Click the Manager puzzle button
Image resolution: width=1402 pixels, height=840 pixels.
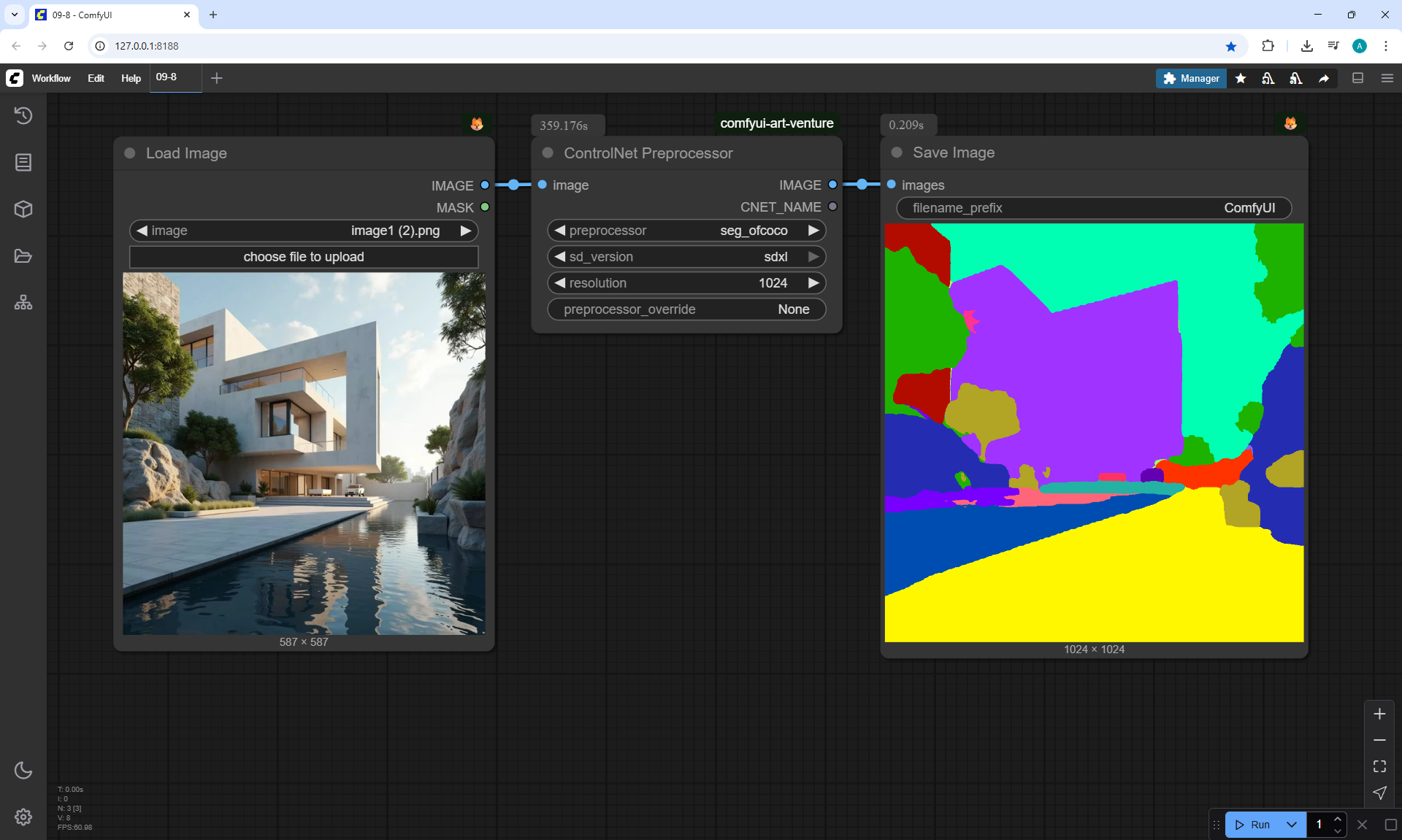coord(1191,78)
